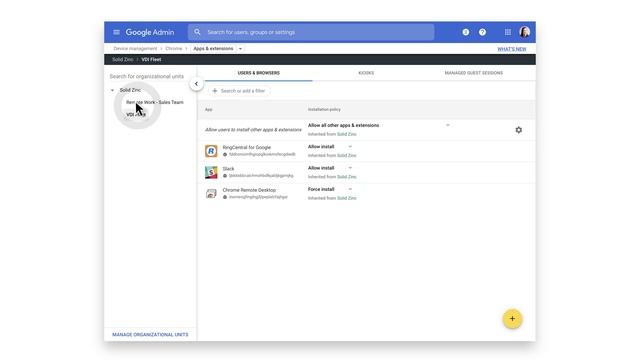Viewport: 640px width, 360px height.
Task: Select the VDI Fleet organizational unit
Action: 136,115
